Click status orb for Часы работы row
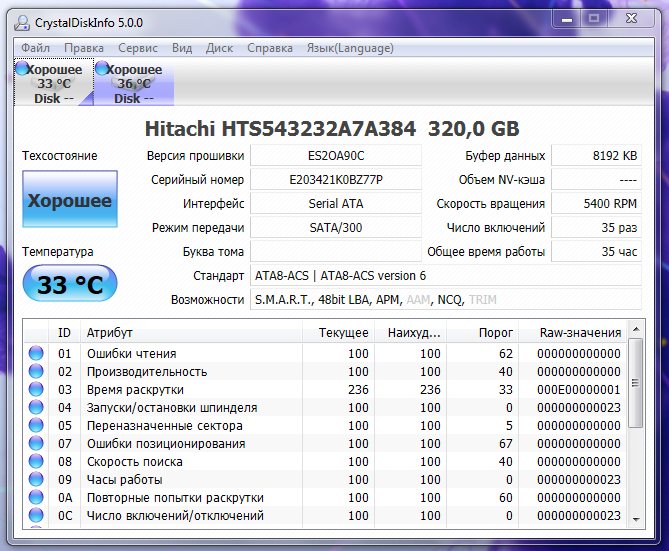The image size is (669, 551). (x=36, y=479)
